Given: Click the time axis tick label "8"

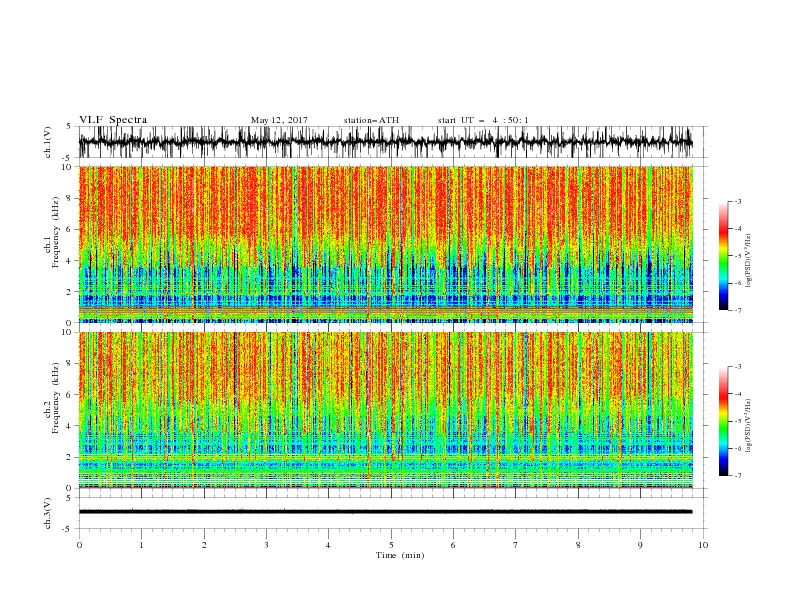Looking at the screenshot, I should (x=578, y=545).
